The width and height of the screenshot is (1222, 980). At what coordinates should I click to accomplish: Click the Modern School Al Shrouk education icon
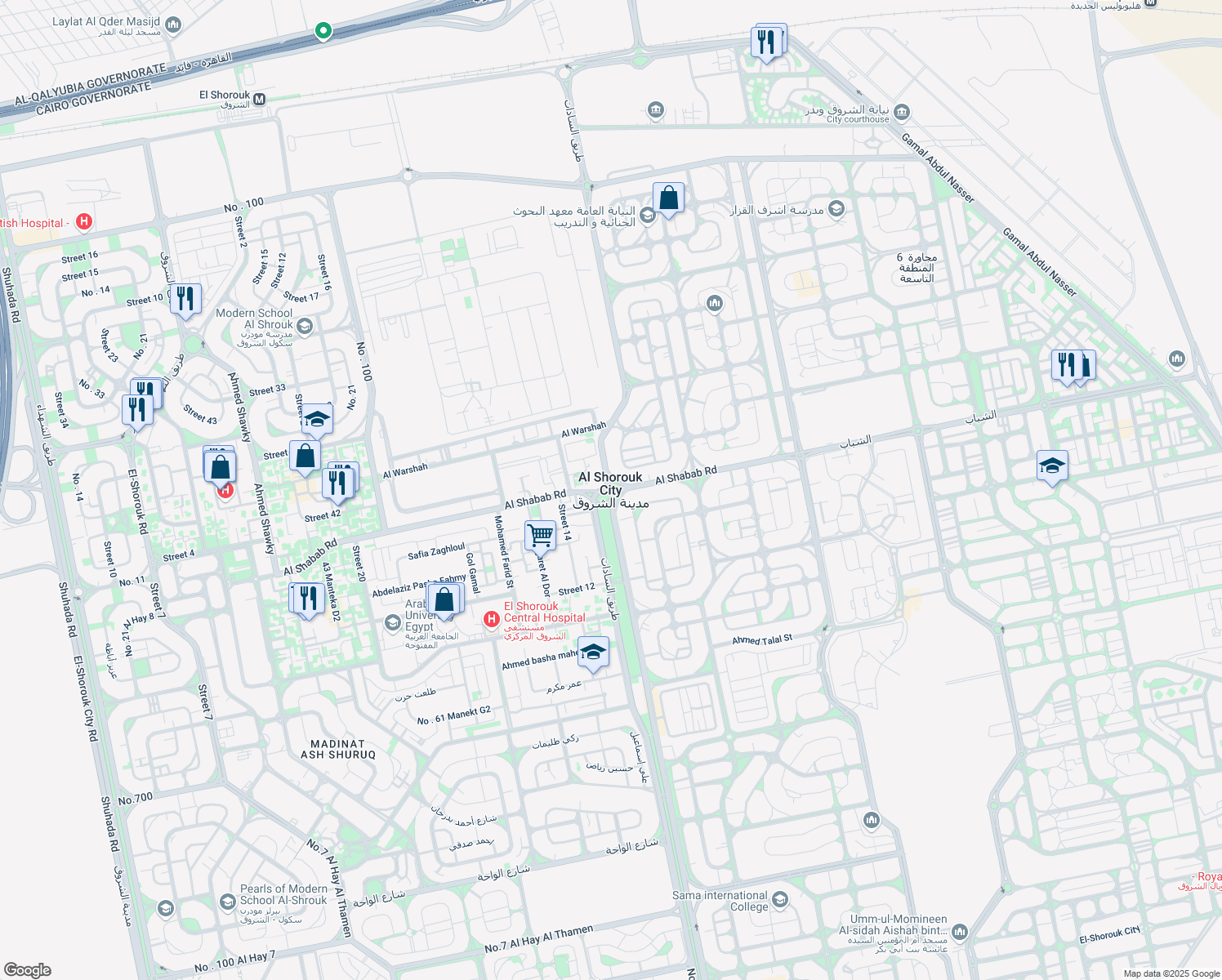305,327
